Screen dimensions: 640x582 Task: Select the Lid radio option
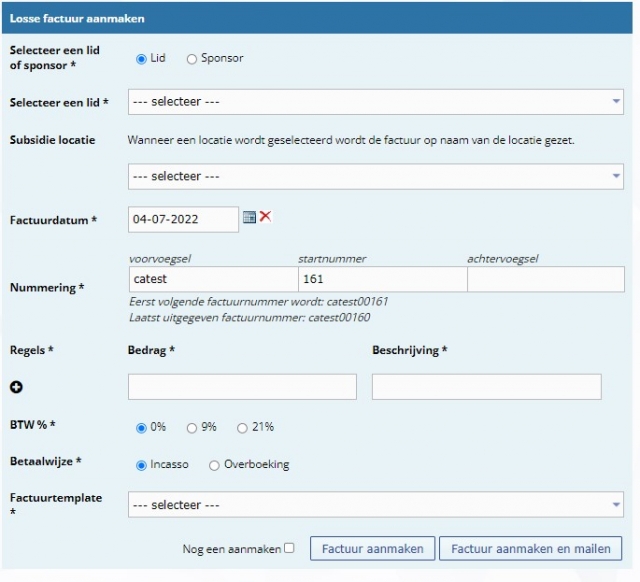[141, 59]
